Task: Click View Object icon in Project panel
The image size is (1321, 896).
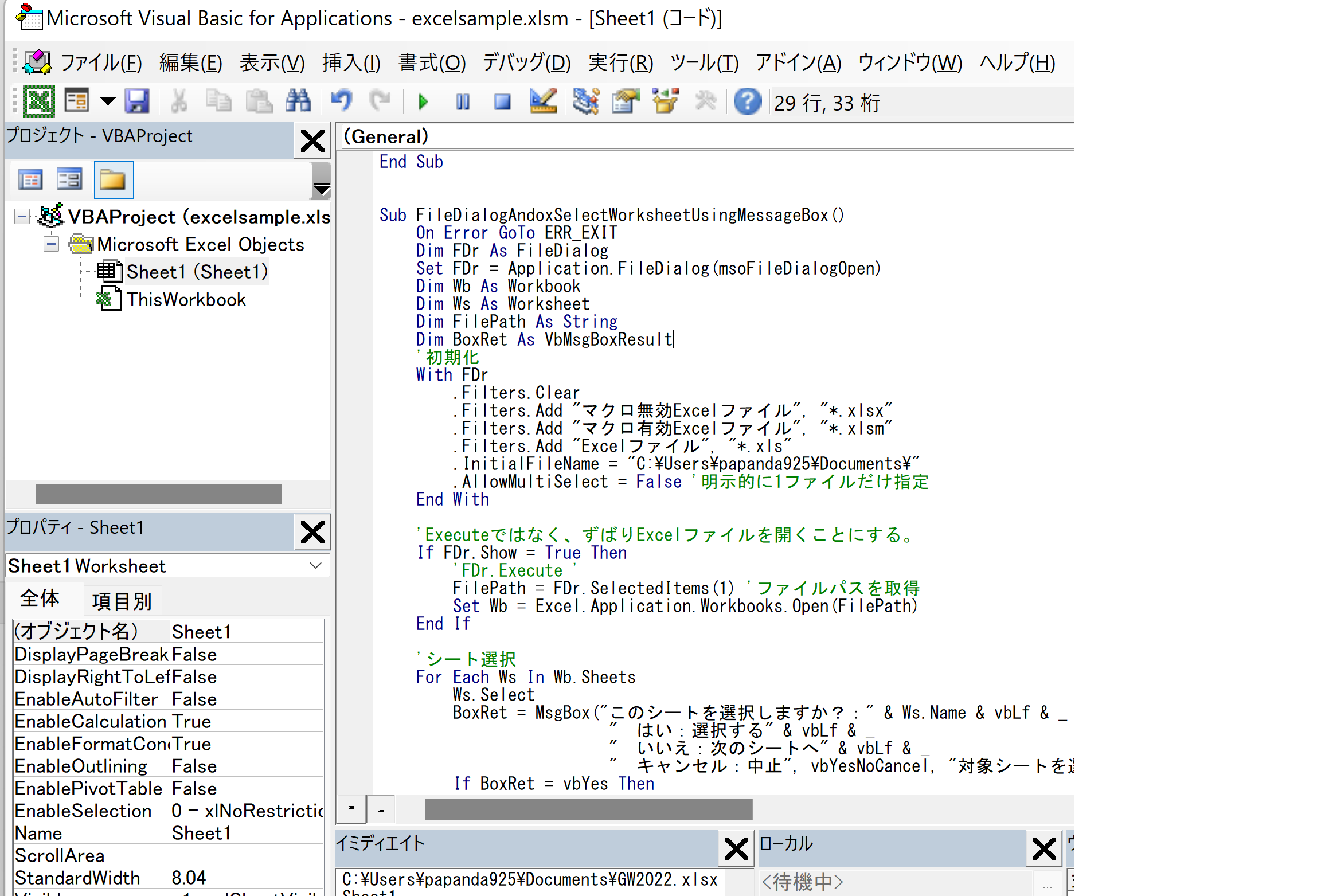Action: [70, 180]
